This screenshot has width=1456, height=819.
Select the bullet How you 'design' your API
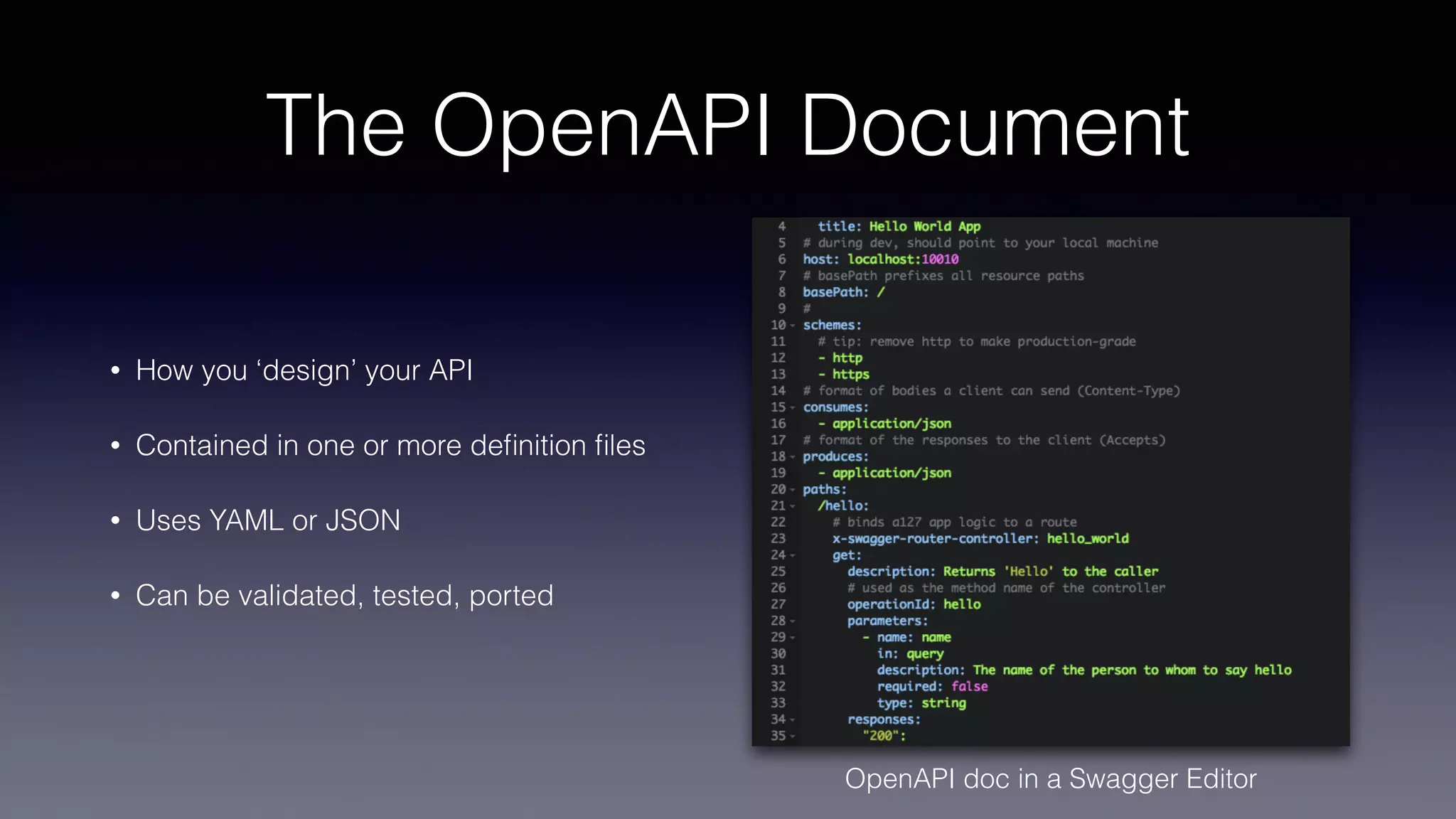click(304, 370)
